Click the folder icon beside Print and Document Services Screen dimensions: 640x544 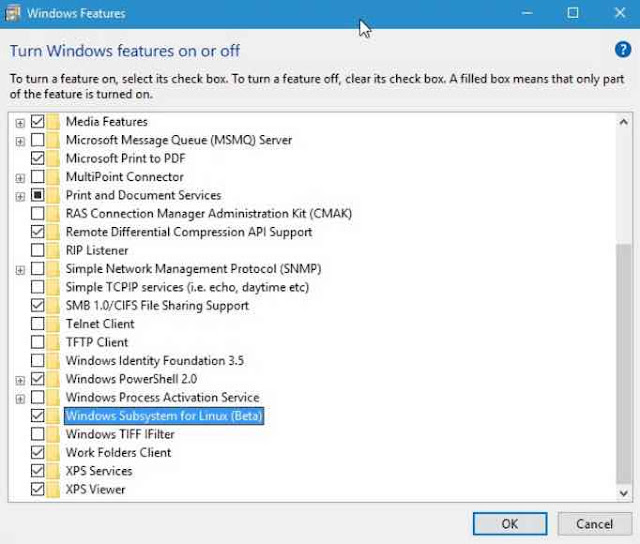click(53, 195)
